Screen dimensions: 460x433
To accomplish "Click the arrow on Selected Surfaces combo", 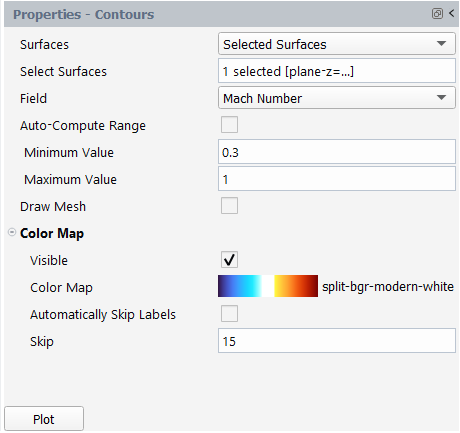I will click(441, 44).
